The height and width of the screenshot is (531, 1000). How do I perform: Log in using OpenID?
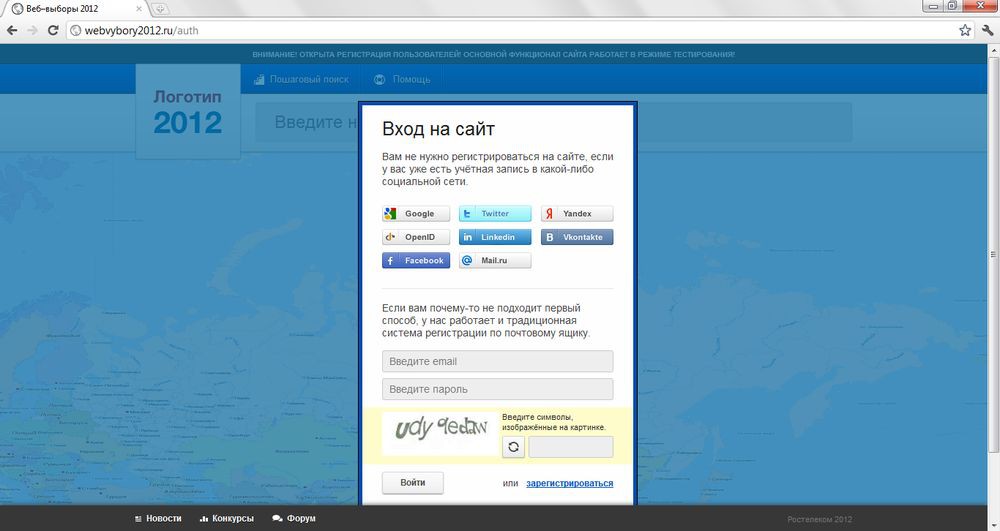(x=416, y=237)
